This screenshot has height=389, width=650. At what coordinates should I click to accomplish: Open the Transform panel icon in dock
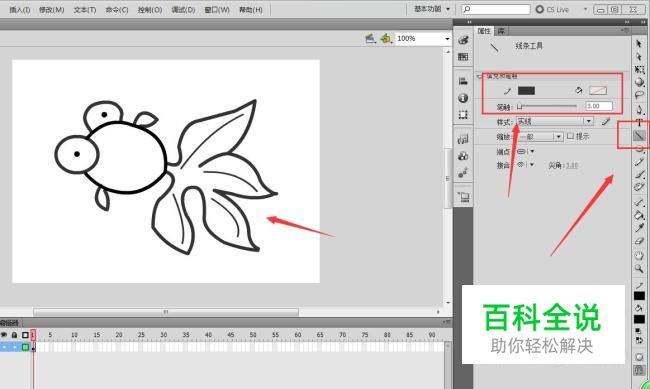(463, 114)
